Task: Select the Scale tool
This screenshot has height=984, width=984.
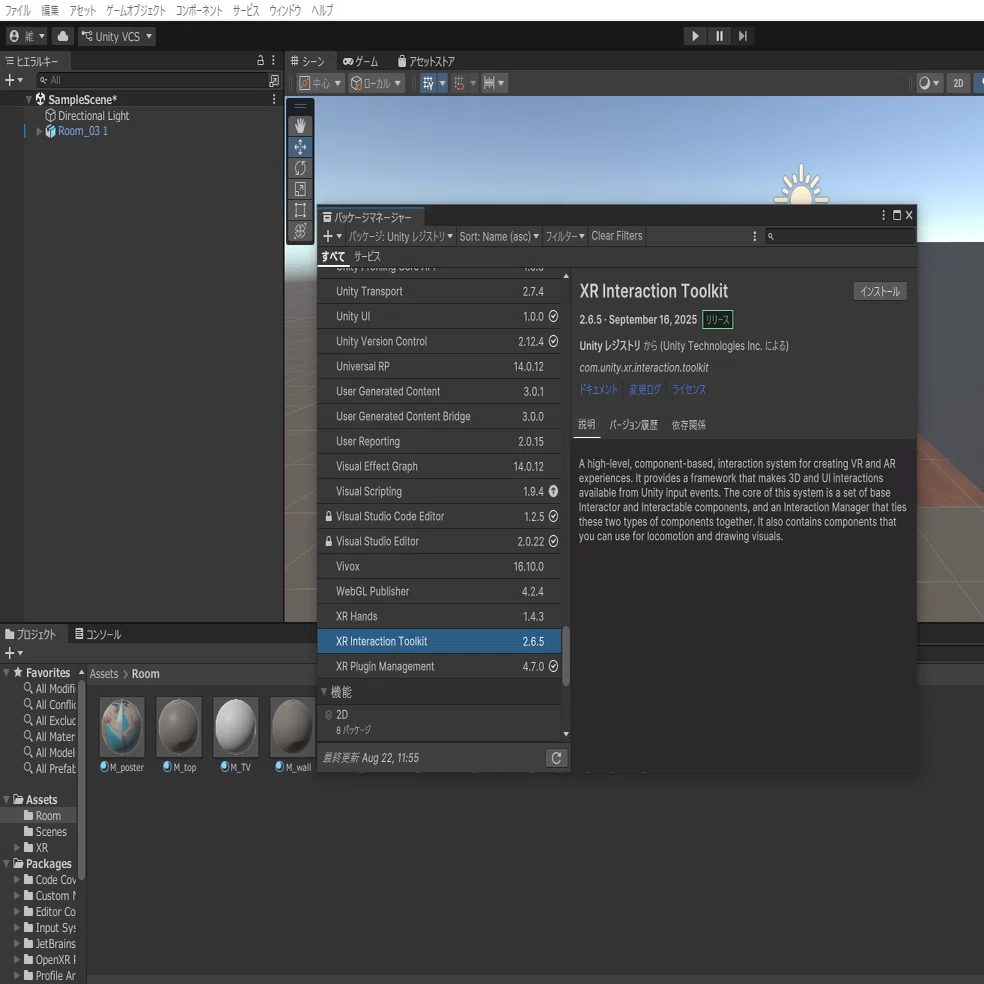Action: tap(300, 189)
